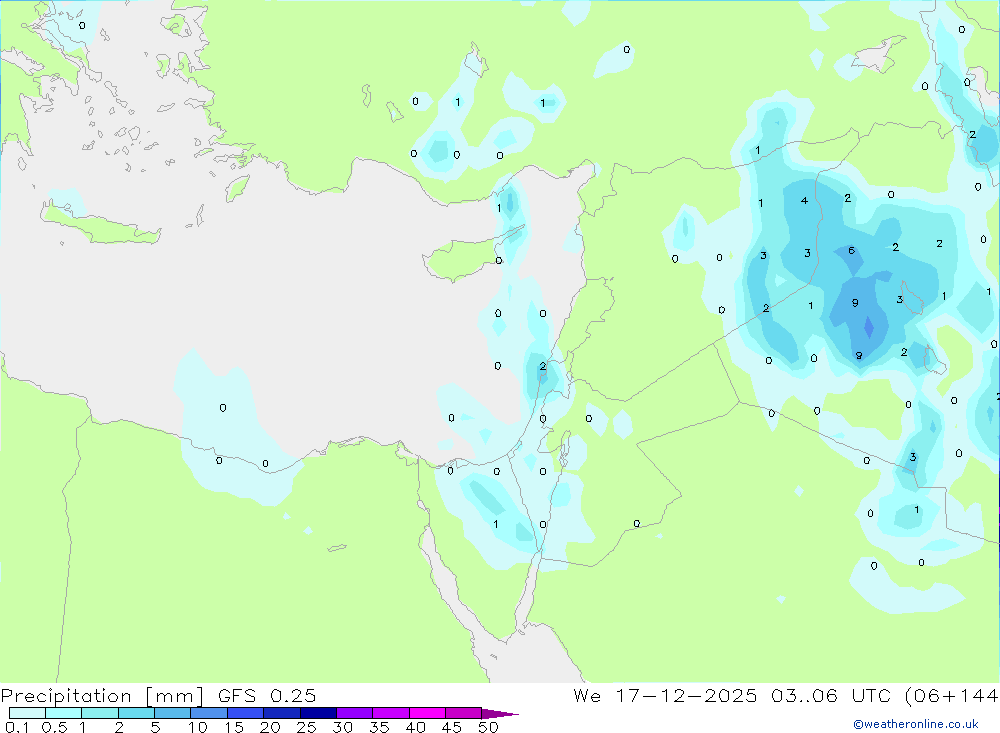This screenshot has height=733, width=1000.
Task: Click the legend scale label '20'
Action: pyautogui.click(x=270, y=727)
